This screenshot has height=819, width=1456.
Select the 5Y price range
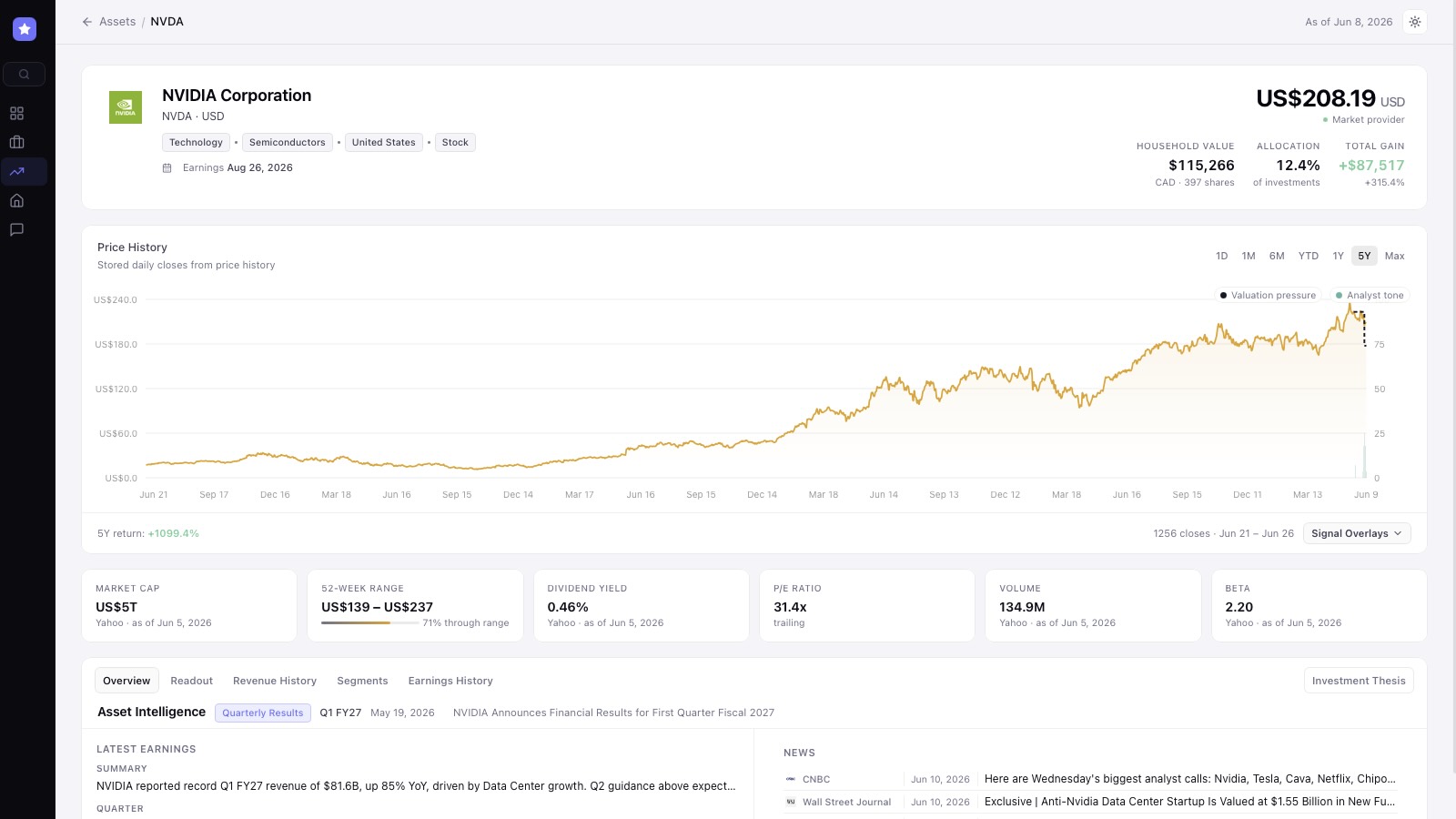click(1364, 257)
